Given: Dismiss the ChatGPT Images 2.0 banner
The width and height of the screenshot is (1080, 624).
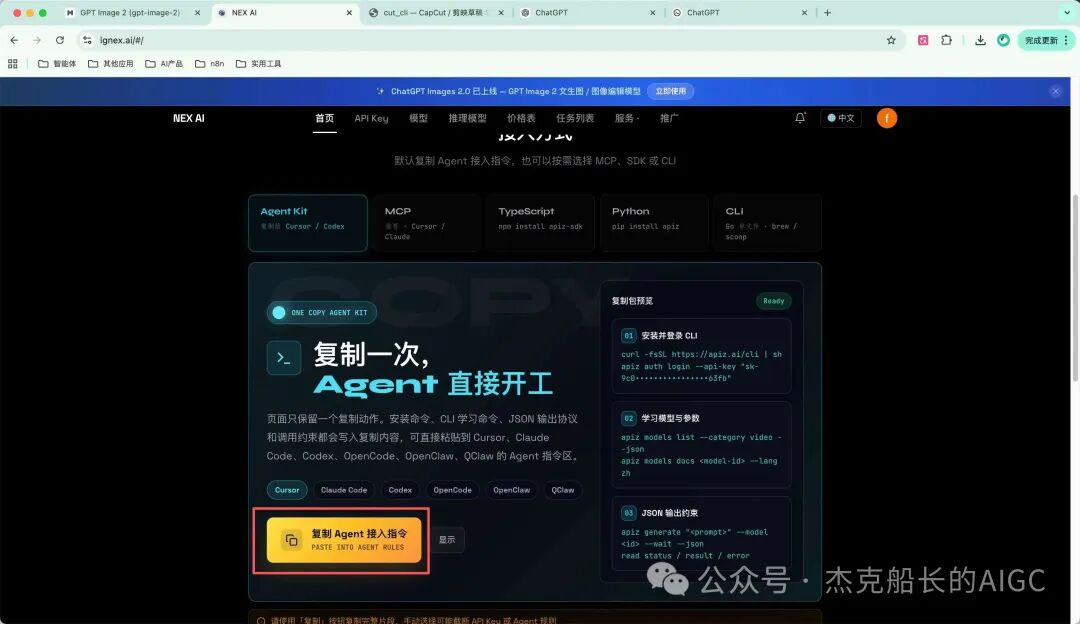Looking at the screenshot, I should (1055, 91).
